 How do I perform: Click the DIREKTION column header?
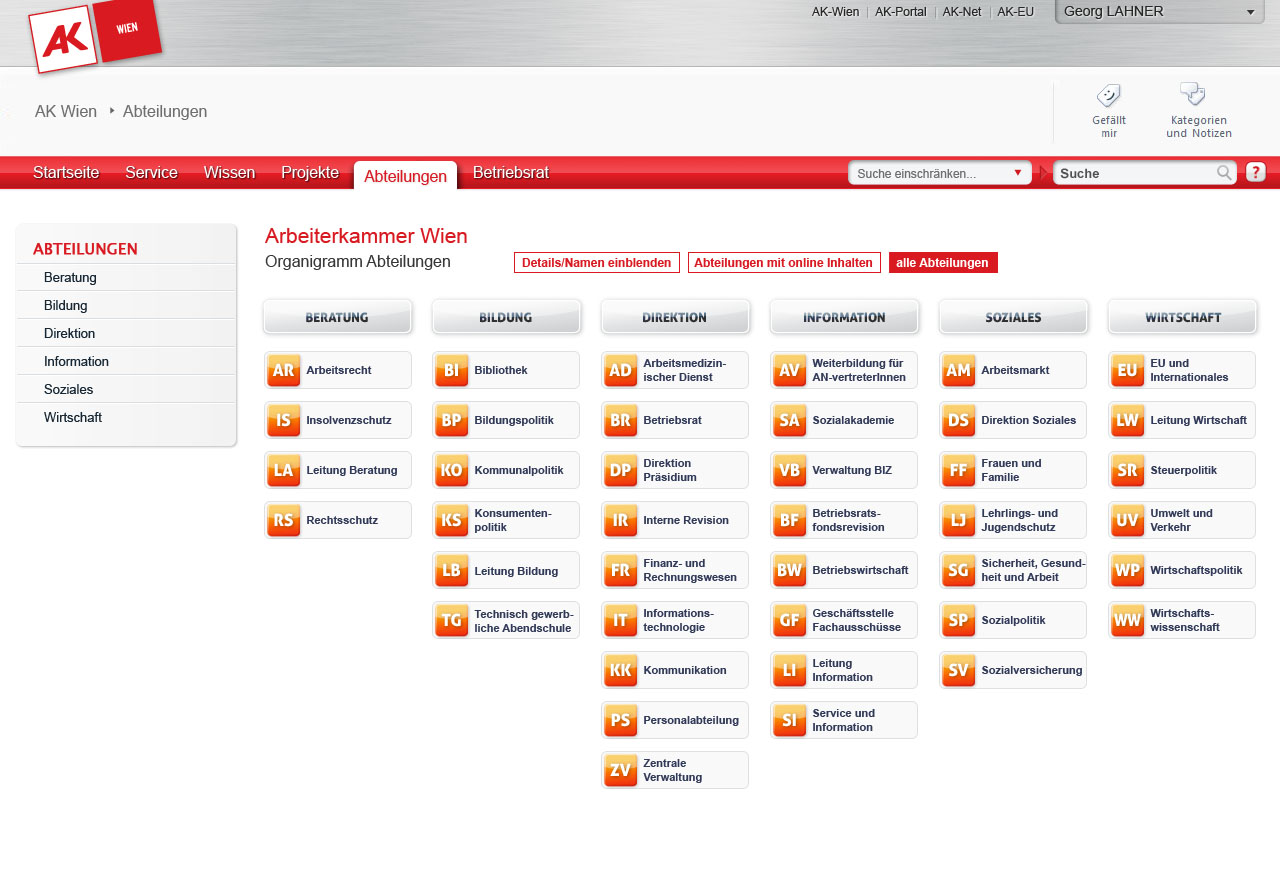coord(675,317)
